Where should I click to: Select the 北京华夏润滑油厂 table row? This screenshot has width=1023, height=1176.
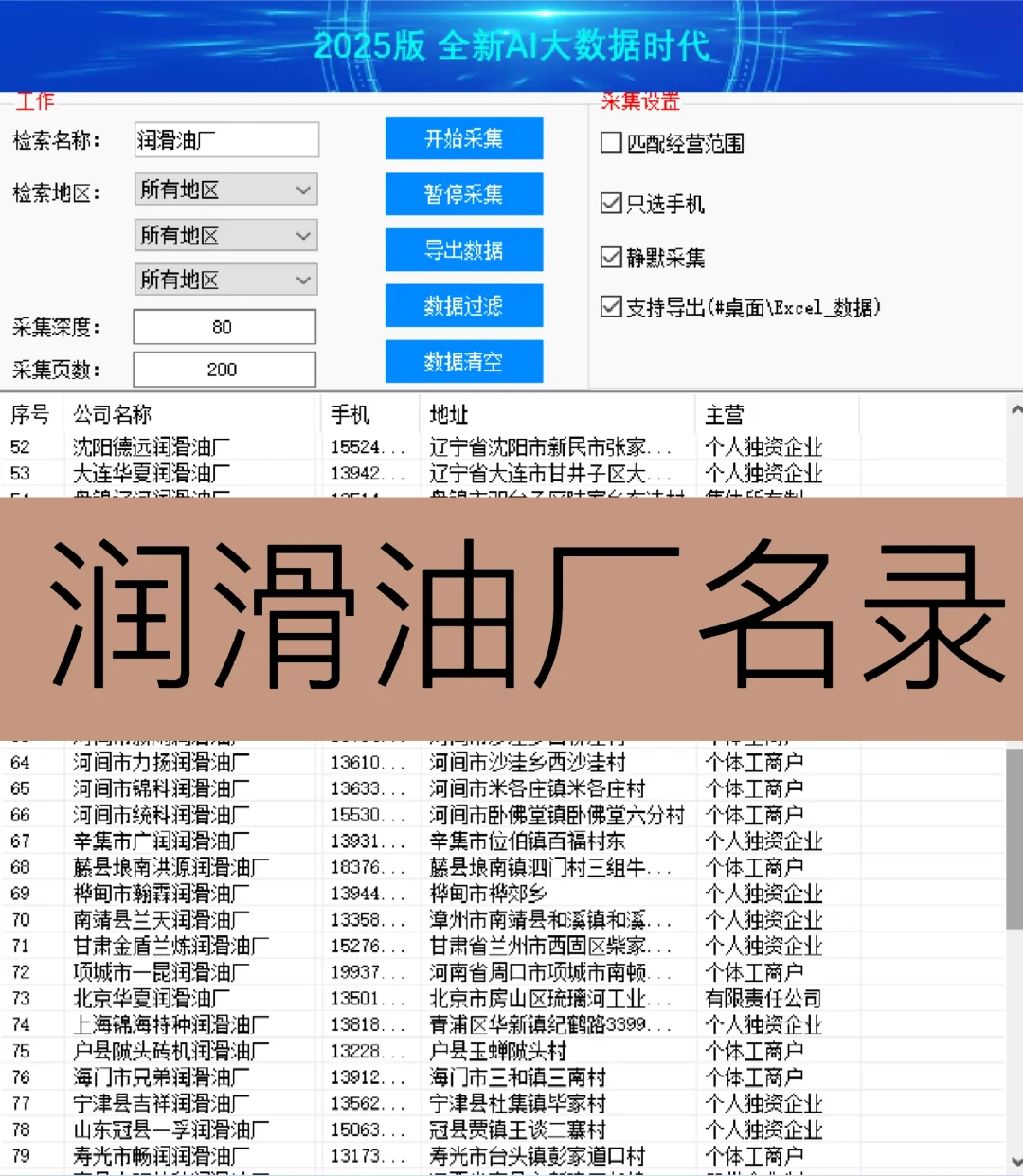(x=156, y=998)
